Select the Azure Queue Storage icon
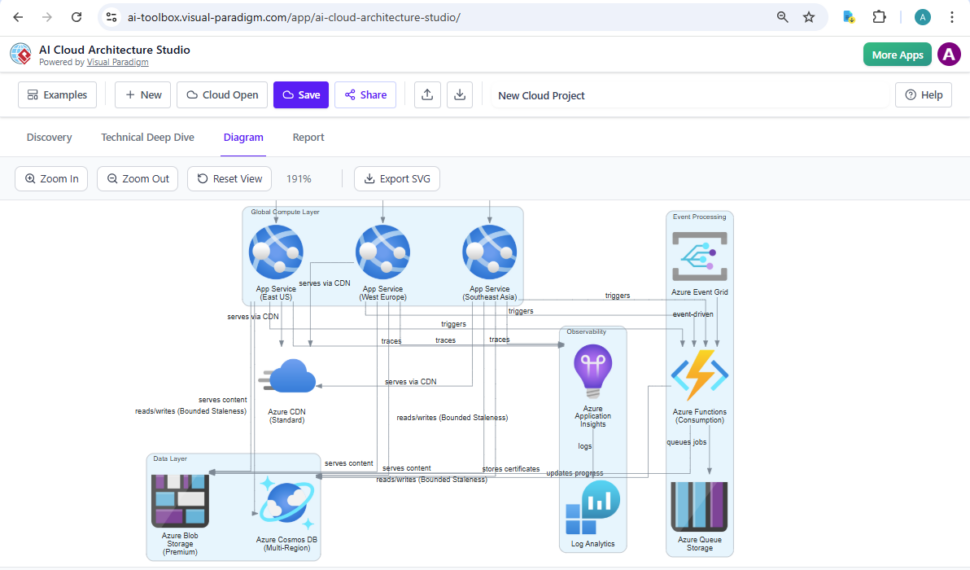 (699, 506)
